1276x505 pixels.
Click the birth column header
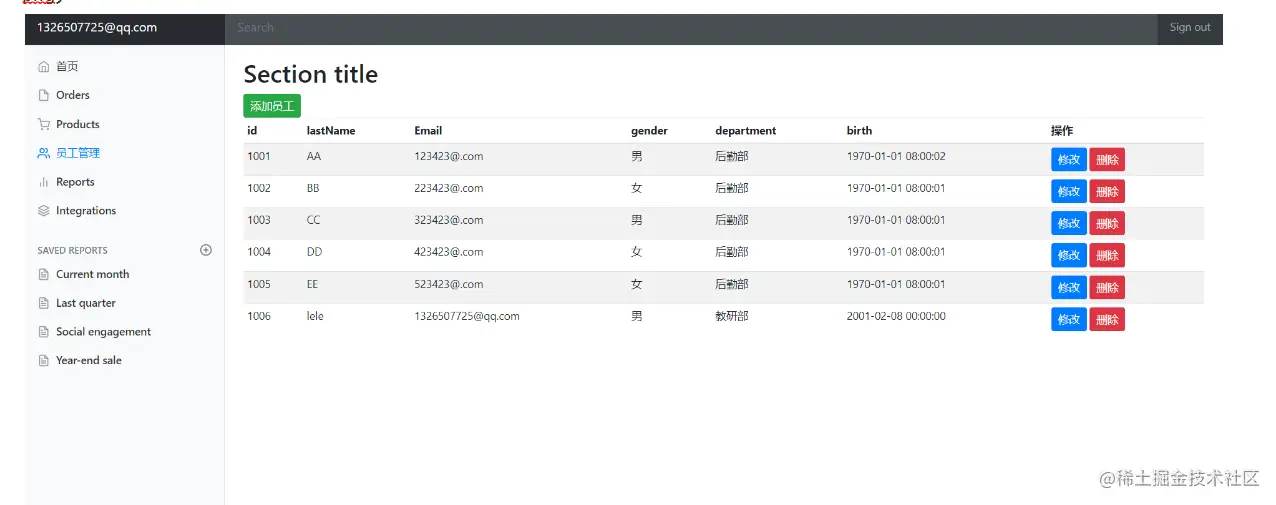(x=859, y=131)
